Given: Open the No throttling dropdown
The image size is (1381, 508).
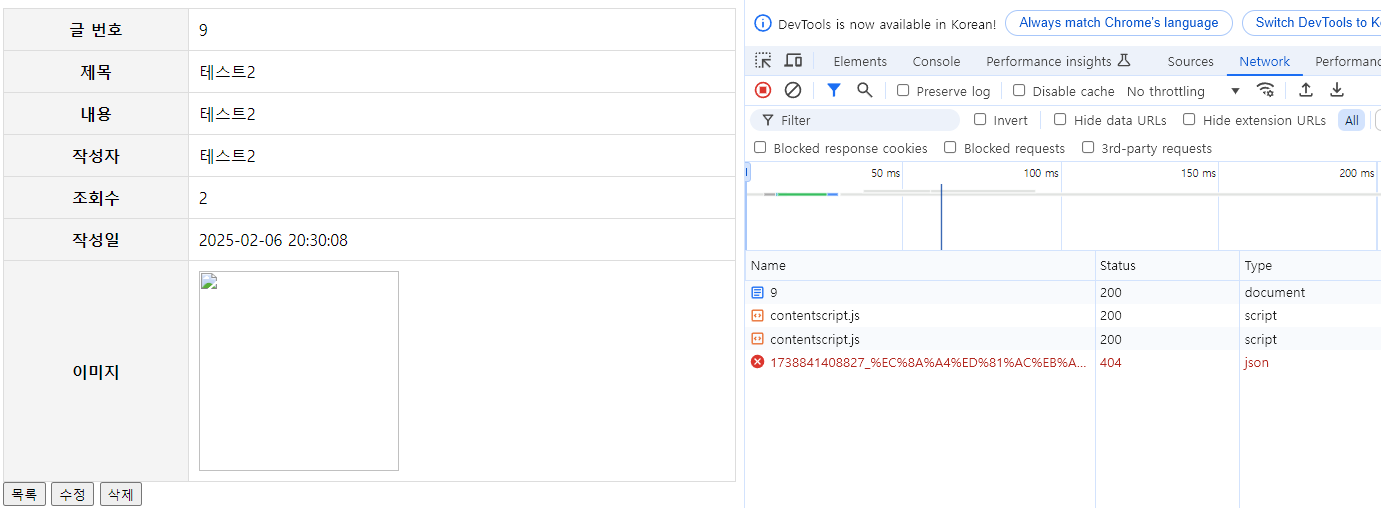Looking at the screenshot, I should (1183, 91).
